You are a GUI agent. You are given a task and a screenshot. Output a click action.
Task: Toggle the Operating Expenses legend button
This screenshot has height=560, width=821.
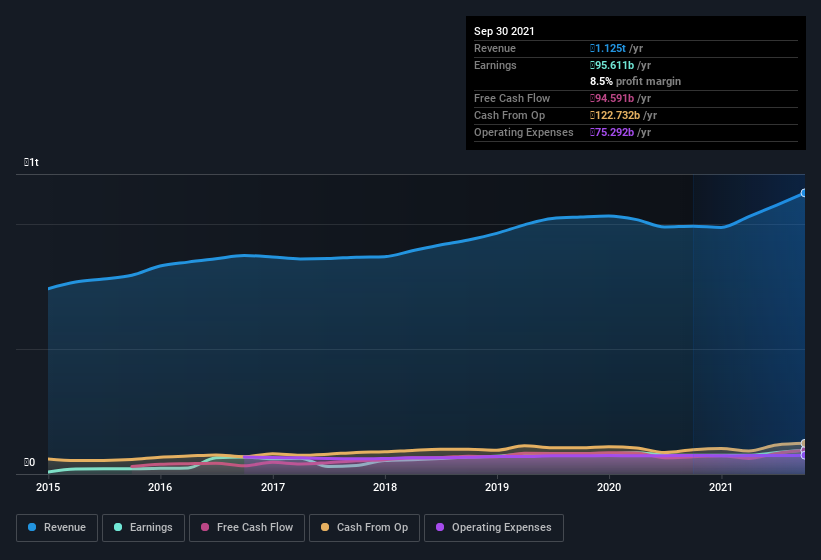494,528
